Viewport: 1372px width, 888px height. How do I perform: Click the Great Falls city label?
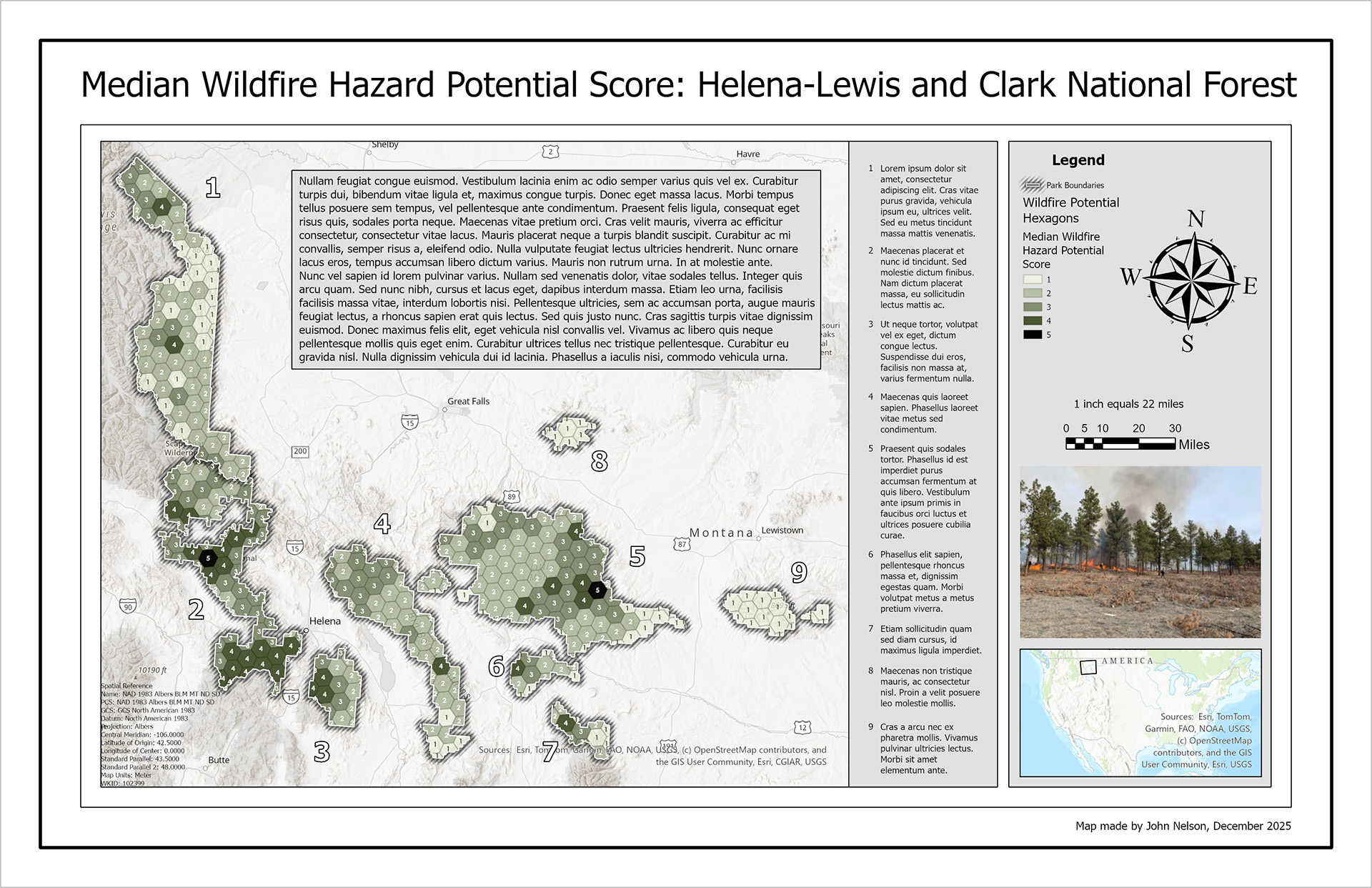(x=468, y=401)
